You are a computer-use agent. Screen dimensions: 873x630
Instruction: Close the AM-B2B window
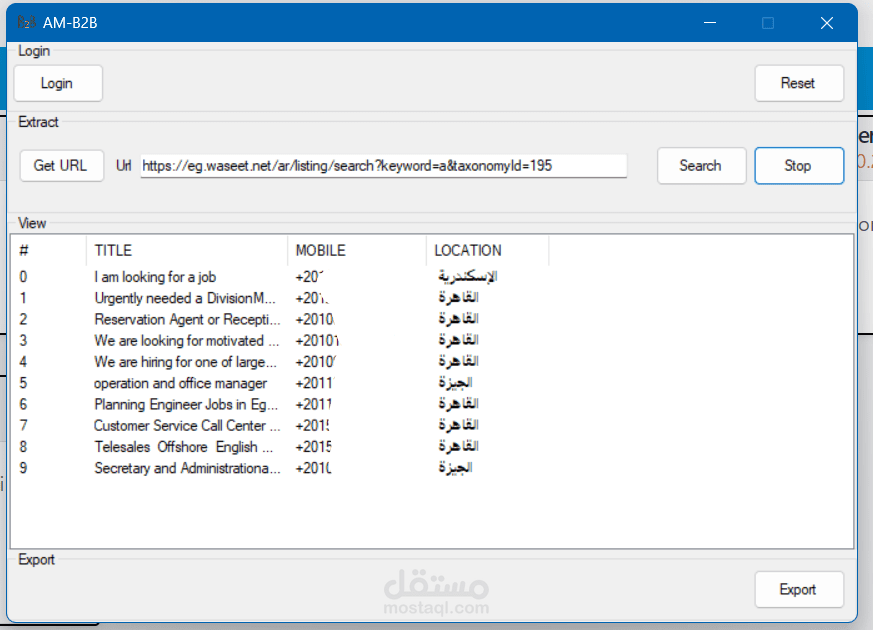827,23
